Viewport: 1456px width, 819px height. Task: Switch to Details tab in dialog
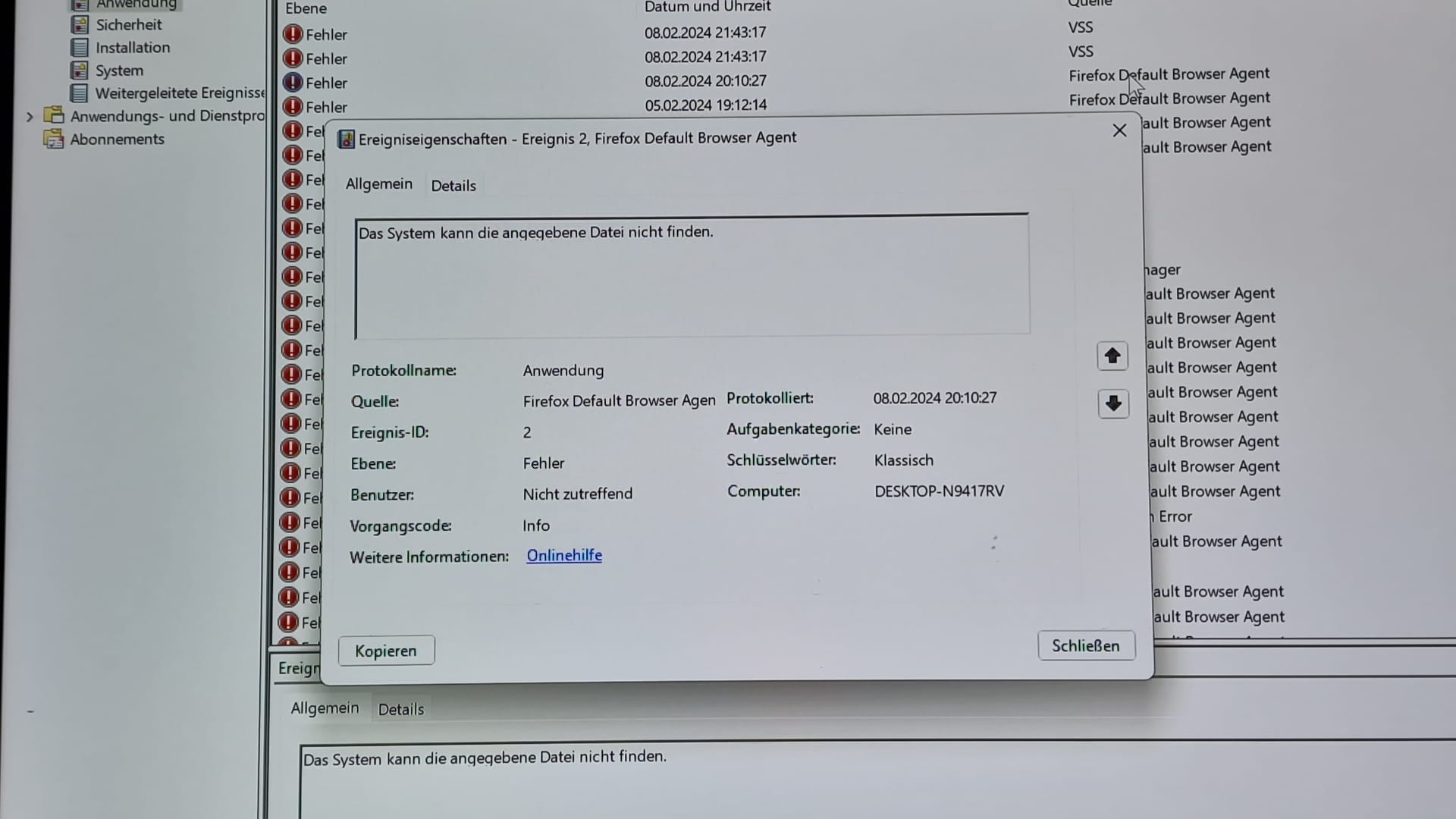(x=453, y=186)
